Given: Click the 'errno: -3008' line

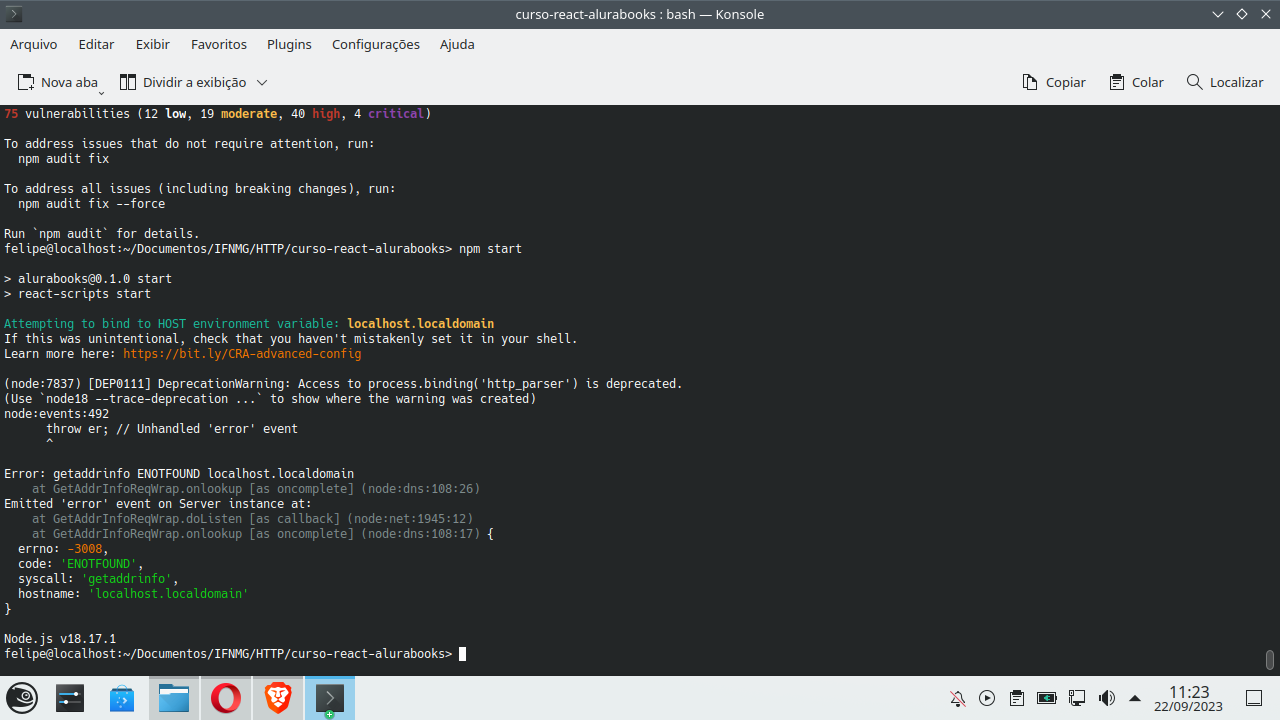Looking at the screenshot, I should [x=63, y=549].
